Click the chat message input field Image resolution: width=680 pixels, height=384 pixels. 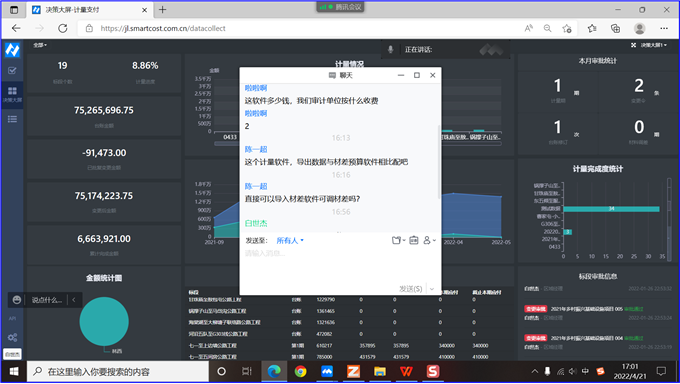[x=340, y=265]
